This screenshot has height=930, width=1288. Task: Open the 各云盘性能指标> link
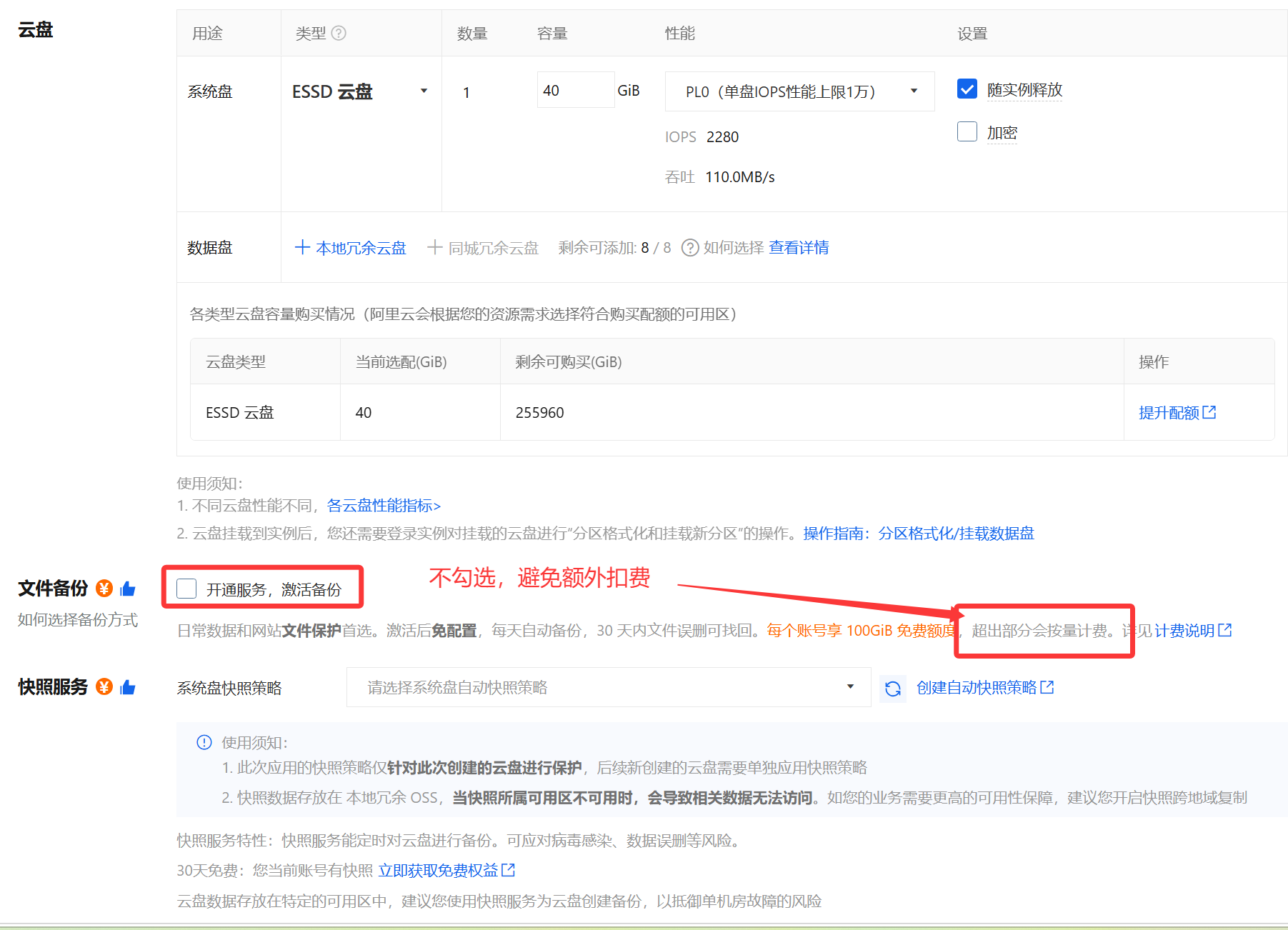point(384,506)
